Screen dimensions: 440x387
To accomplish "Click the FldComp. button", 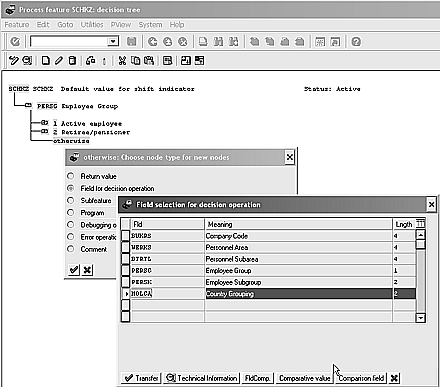I will pos(257,378).
